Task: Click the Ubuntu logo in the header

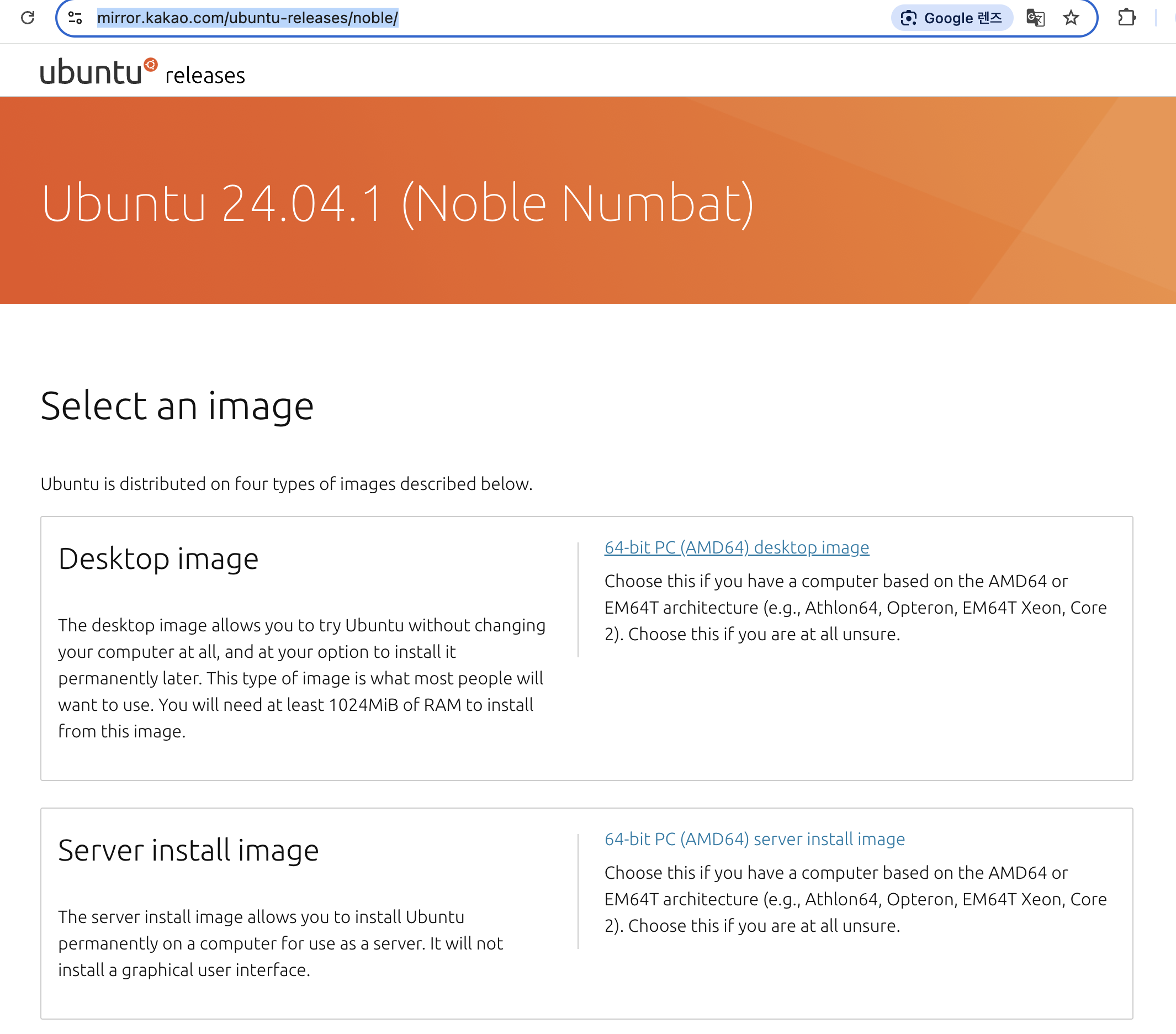Action: point(98,72)
